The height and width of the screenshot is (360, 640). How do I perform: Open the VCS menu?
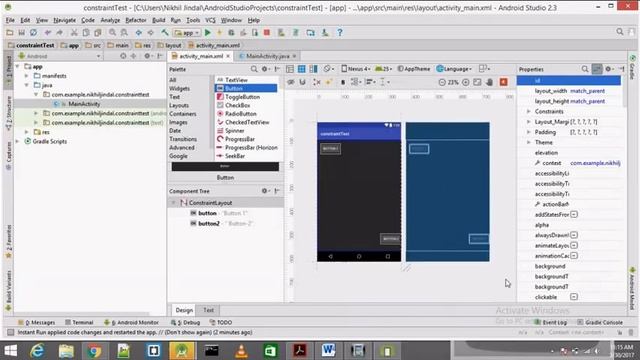[x=210, y=20]
